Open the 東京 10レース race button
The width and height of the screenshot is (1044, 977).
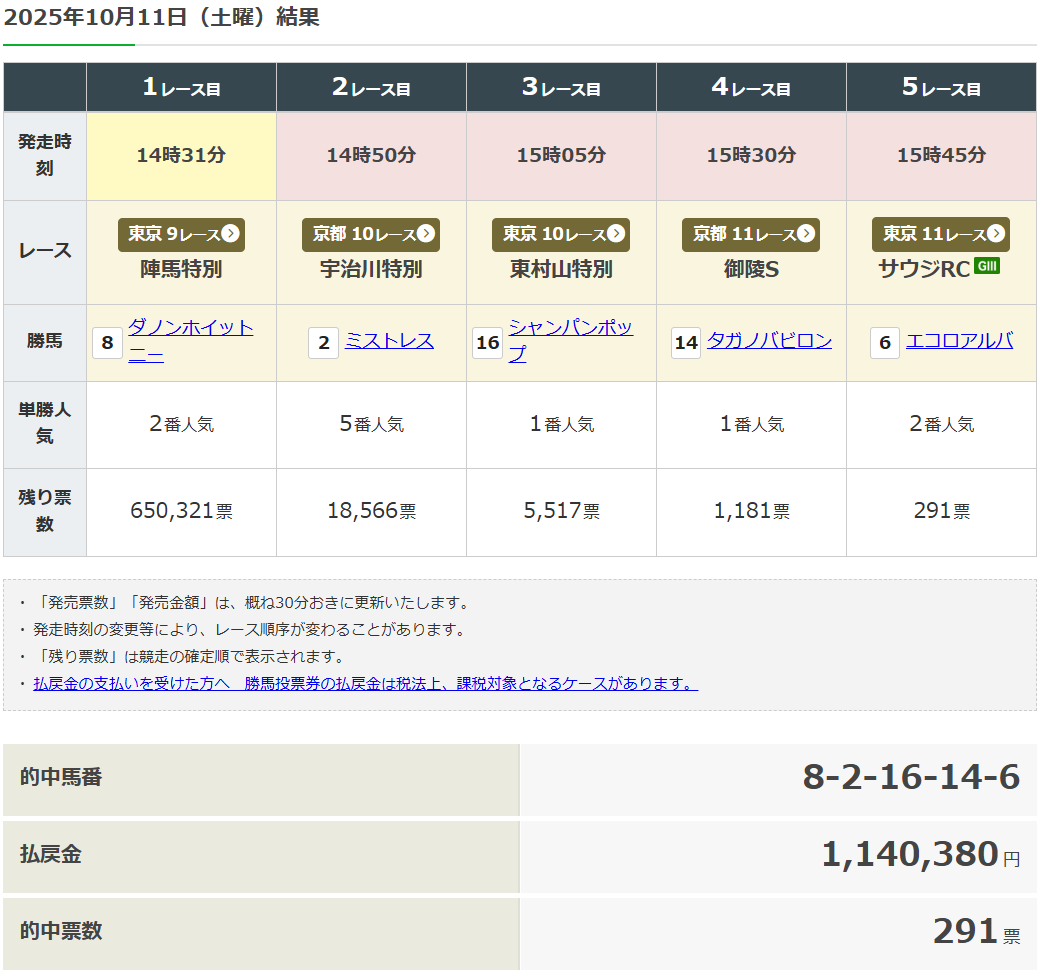(561, 234)
